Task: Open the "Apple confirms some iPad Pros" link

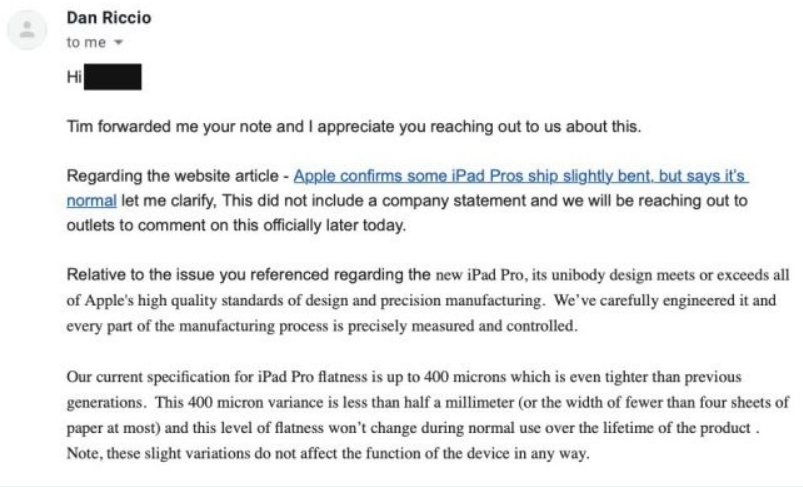Action: coord(521,176)
